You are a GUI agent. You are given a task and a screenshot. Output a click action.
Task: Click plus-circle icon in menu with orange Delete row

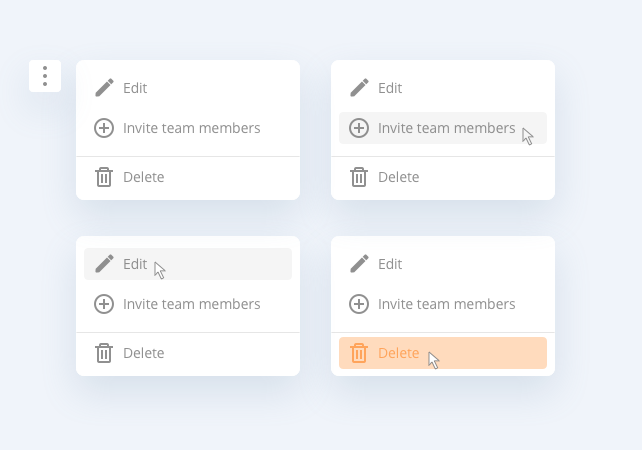(359, 304)
